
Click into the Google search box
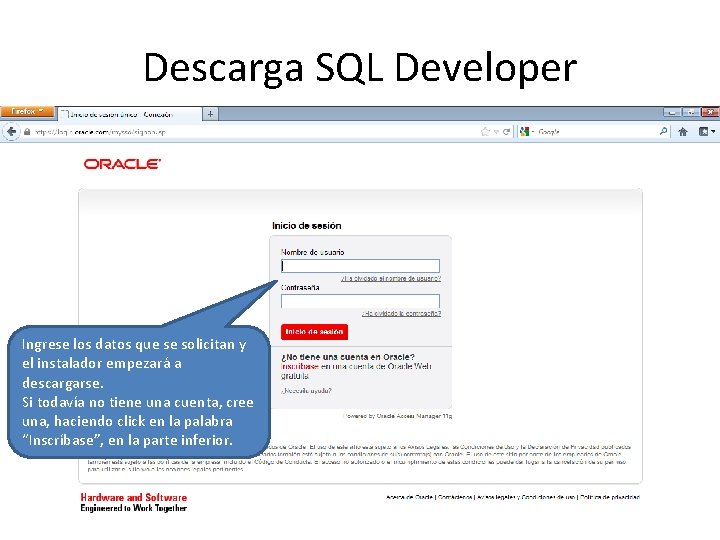click(597, 132)
